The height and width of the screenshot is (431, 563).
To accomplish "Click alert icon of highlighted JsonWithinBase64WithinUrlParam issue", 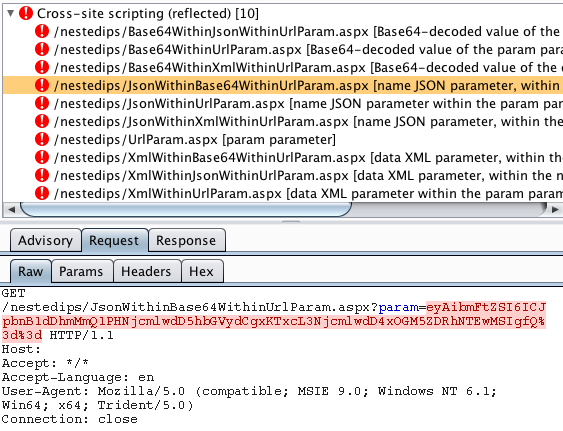I will pos(42,85).
